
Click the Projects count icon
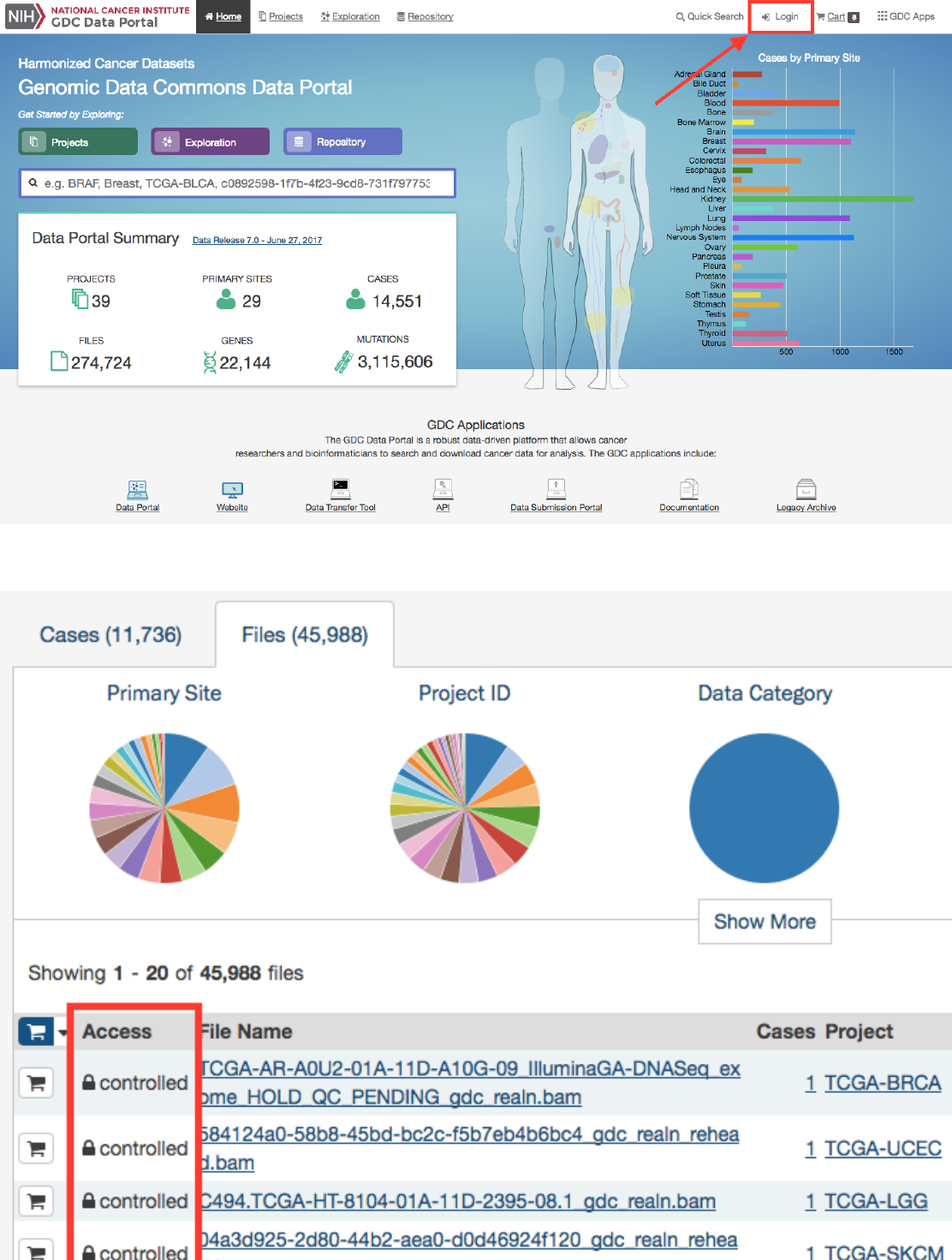pyautogui.click(x=80, y=299)
